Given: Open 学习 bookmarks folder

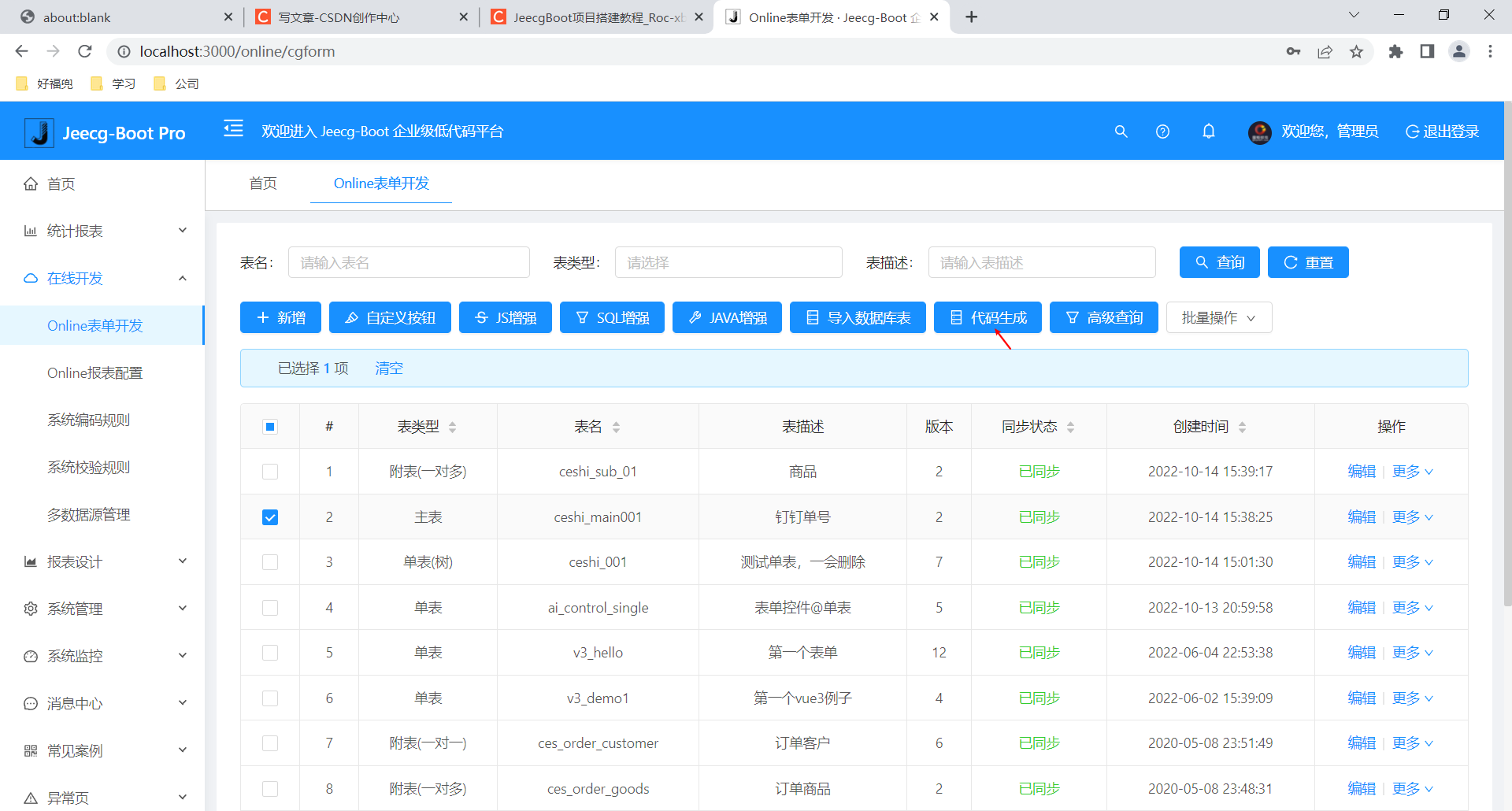Looking at the screenshot, I should click(x=113, y=83).
